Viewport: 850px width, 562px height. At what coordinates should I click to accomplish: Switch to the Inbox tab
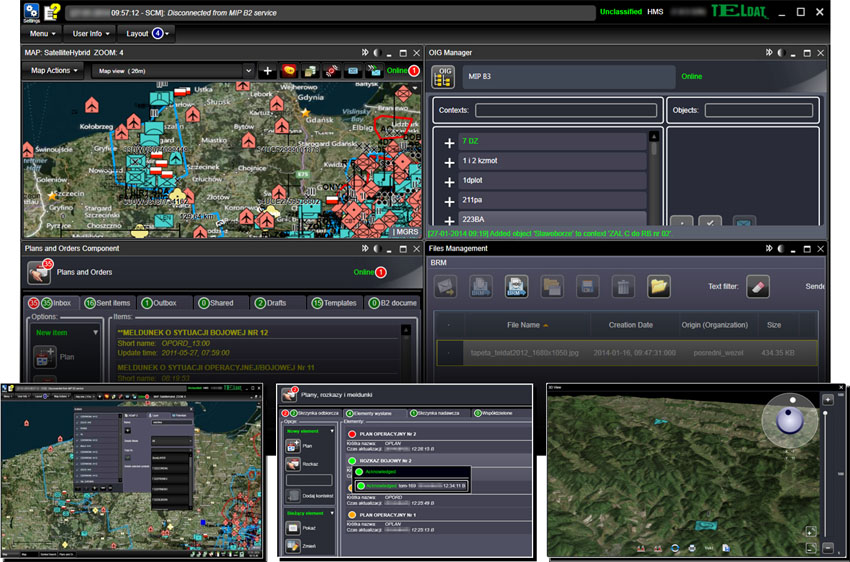pos(52,303)
